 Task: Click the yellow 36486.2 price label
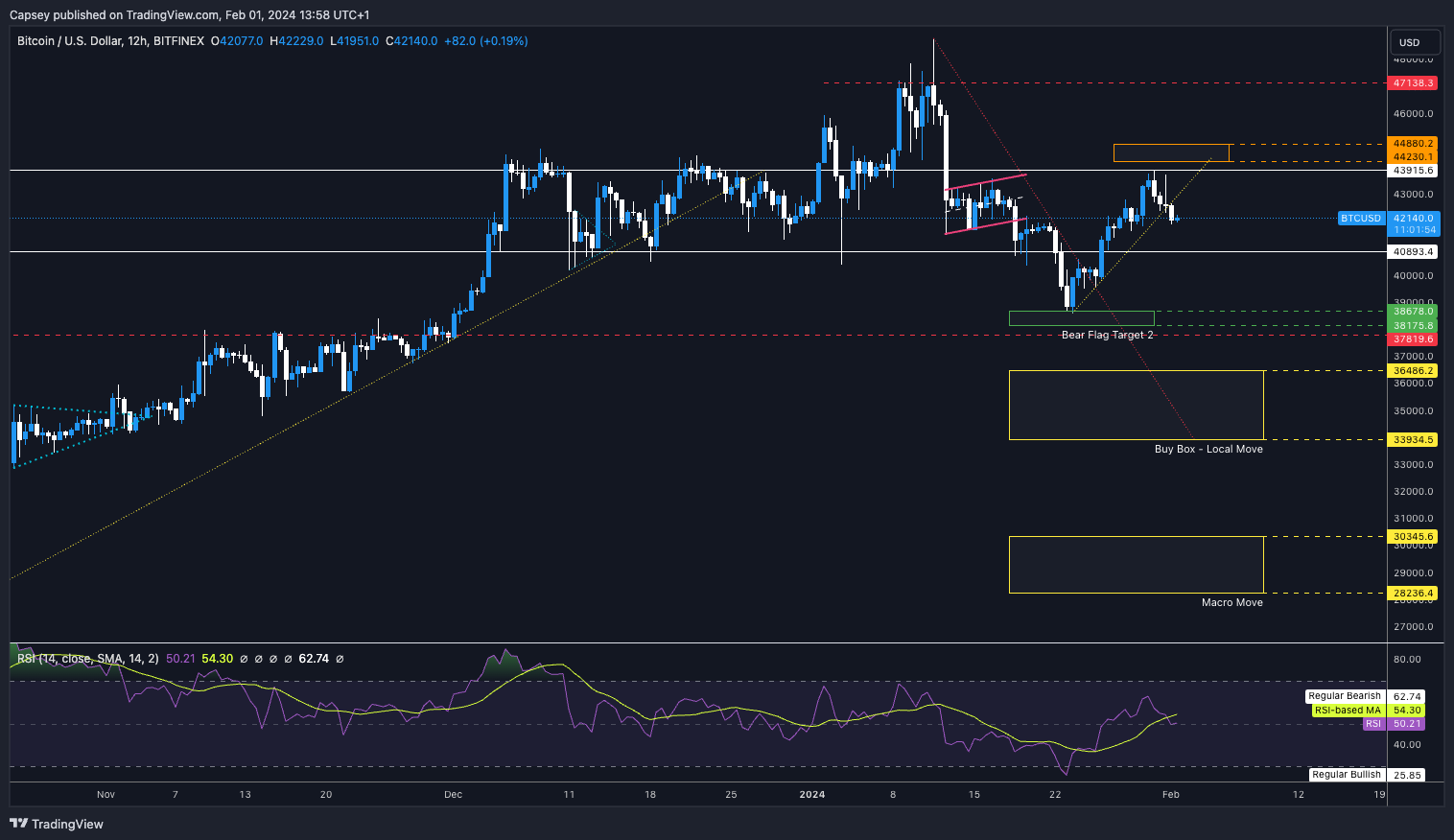(x=1413, y=371)
